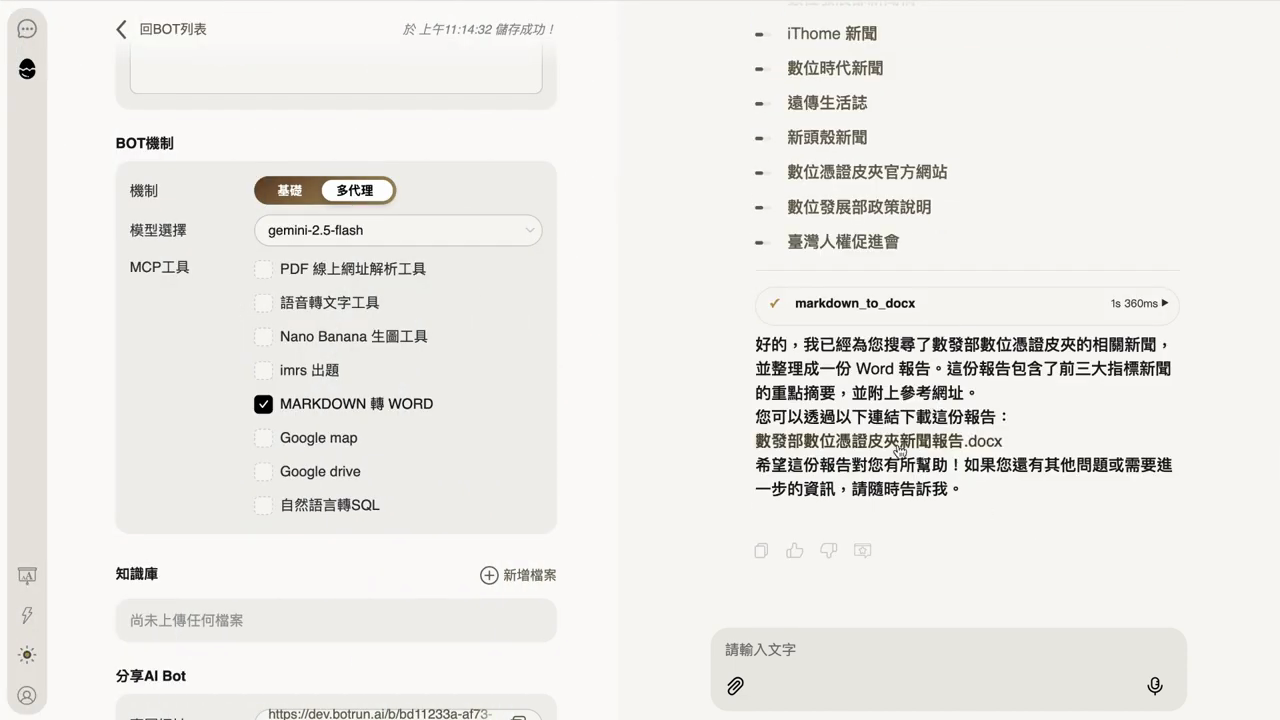Select the 多代理 mechanism option
This screenshot has width=1280, height=720.
tap(356, 190)
